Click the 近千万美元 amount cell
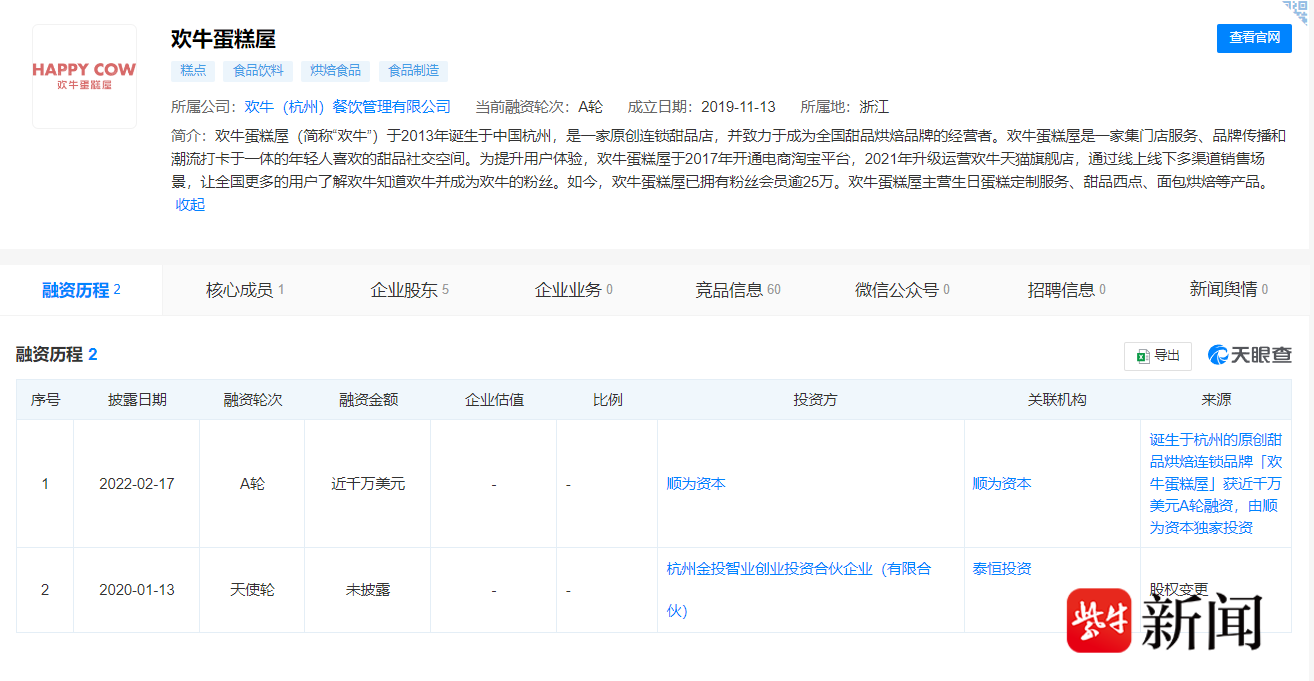This screenshot has width=1314, height=681. (368, 484)
